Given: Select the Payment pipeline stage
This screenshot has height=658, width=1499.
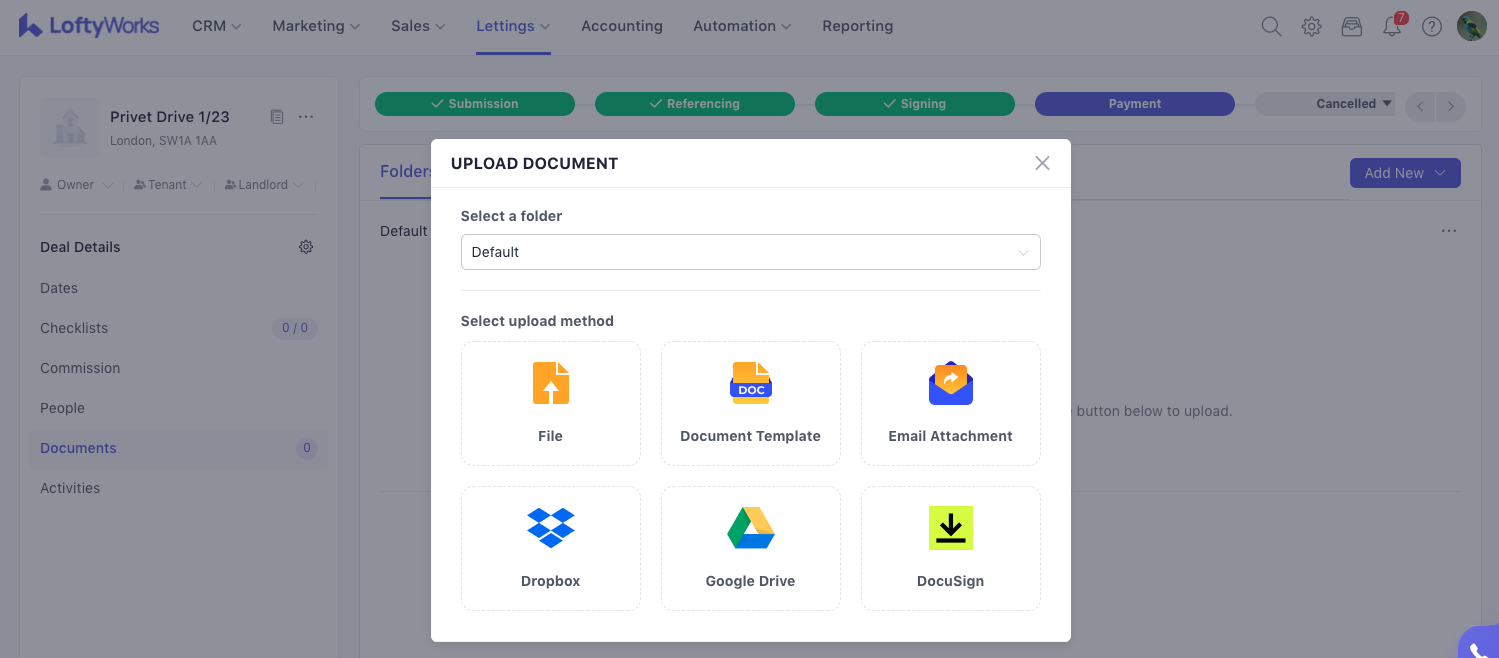Looking at the screenshot, I should point(1134,104).
